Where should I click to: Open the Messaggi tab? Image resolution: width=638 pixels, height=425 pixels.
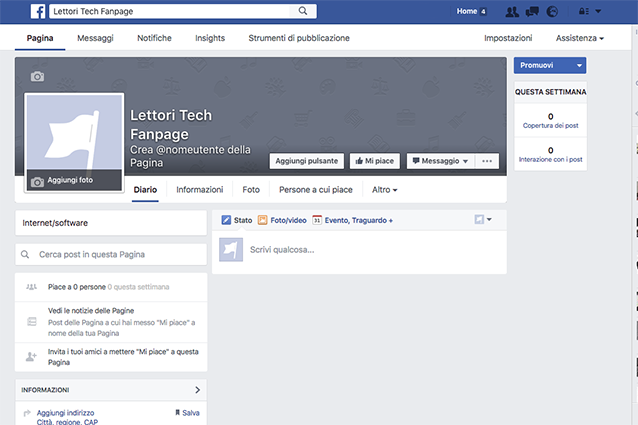(95, 38)
